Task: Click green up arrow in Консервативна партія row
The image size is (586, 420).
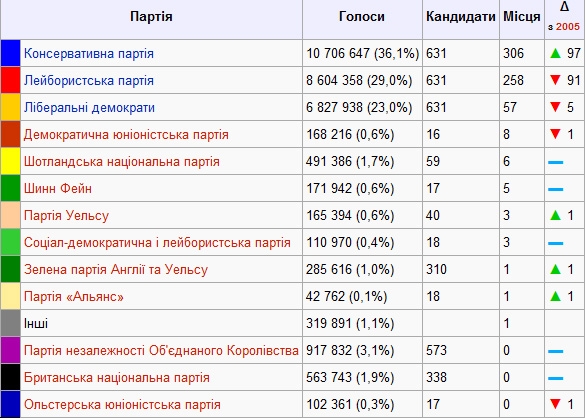Action: [x=556, y=53]
